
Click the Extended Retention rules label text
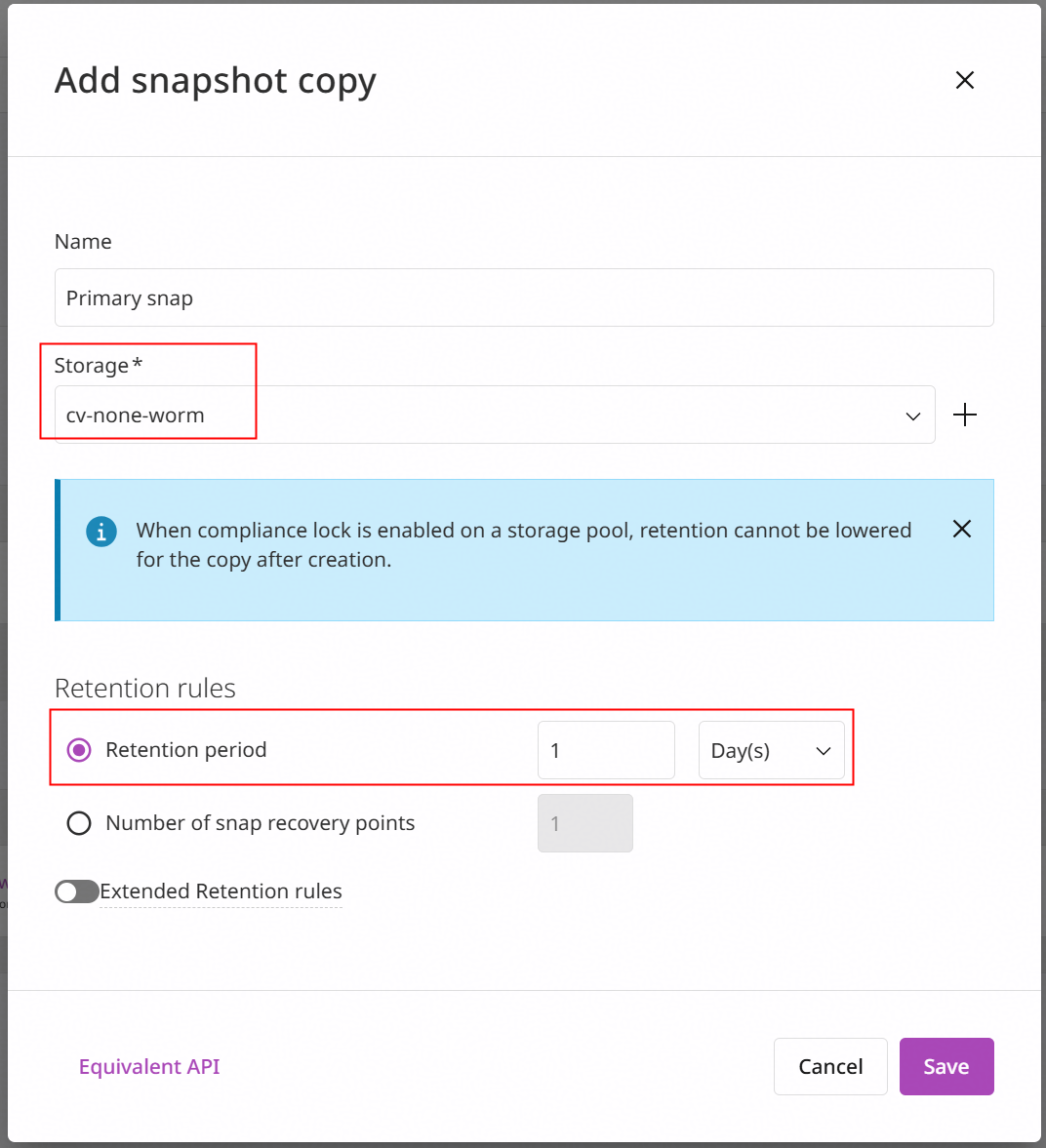pos(221,891)
